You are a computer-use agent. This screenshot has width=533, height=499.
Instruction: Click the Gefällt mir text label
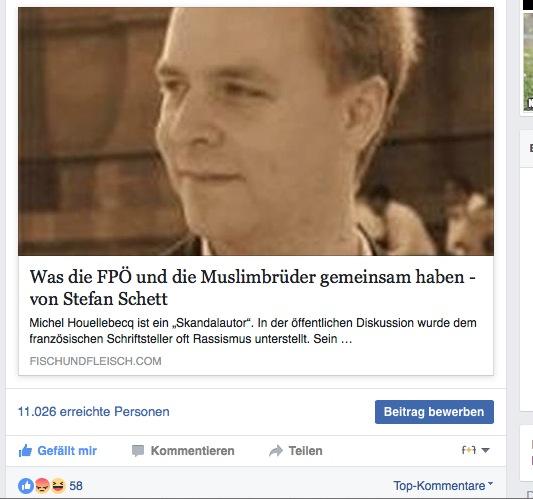pyautogui.click(x=67, y=451)
